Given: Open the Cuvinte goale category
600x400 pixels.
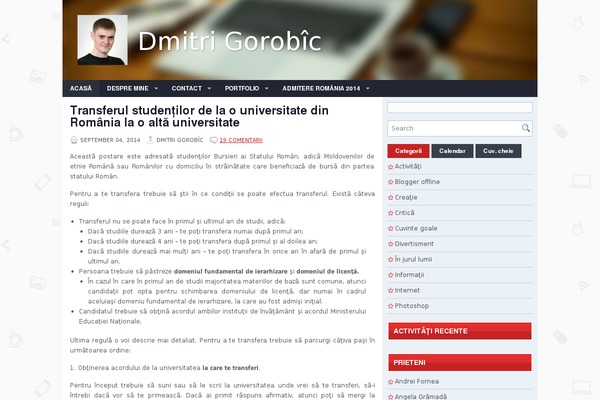Looking at the screenshot, I should click(416, 229).
